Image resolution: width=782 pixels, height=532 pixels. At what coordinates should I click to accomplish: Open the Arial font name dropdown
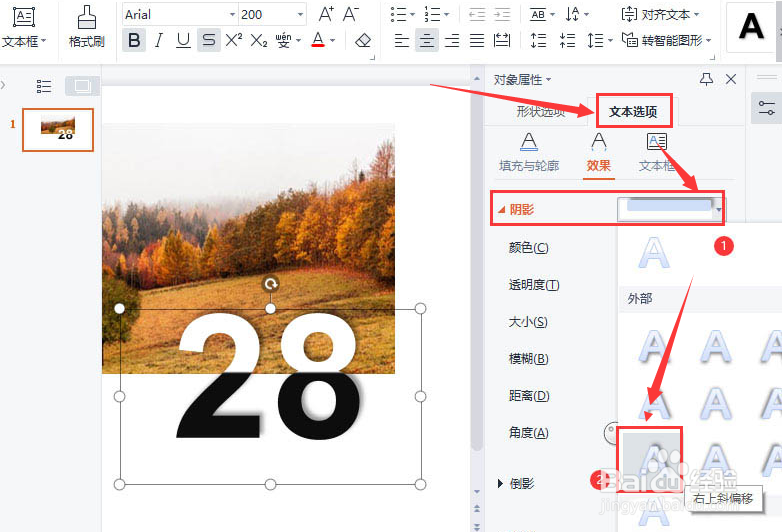tap(232, 14)
